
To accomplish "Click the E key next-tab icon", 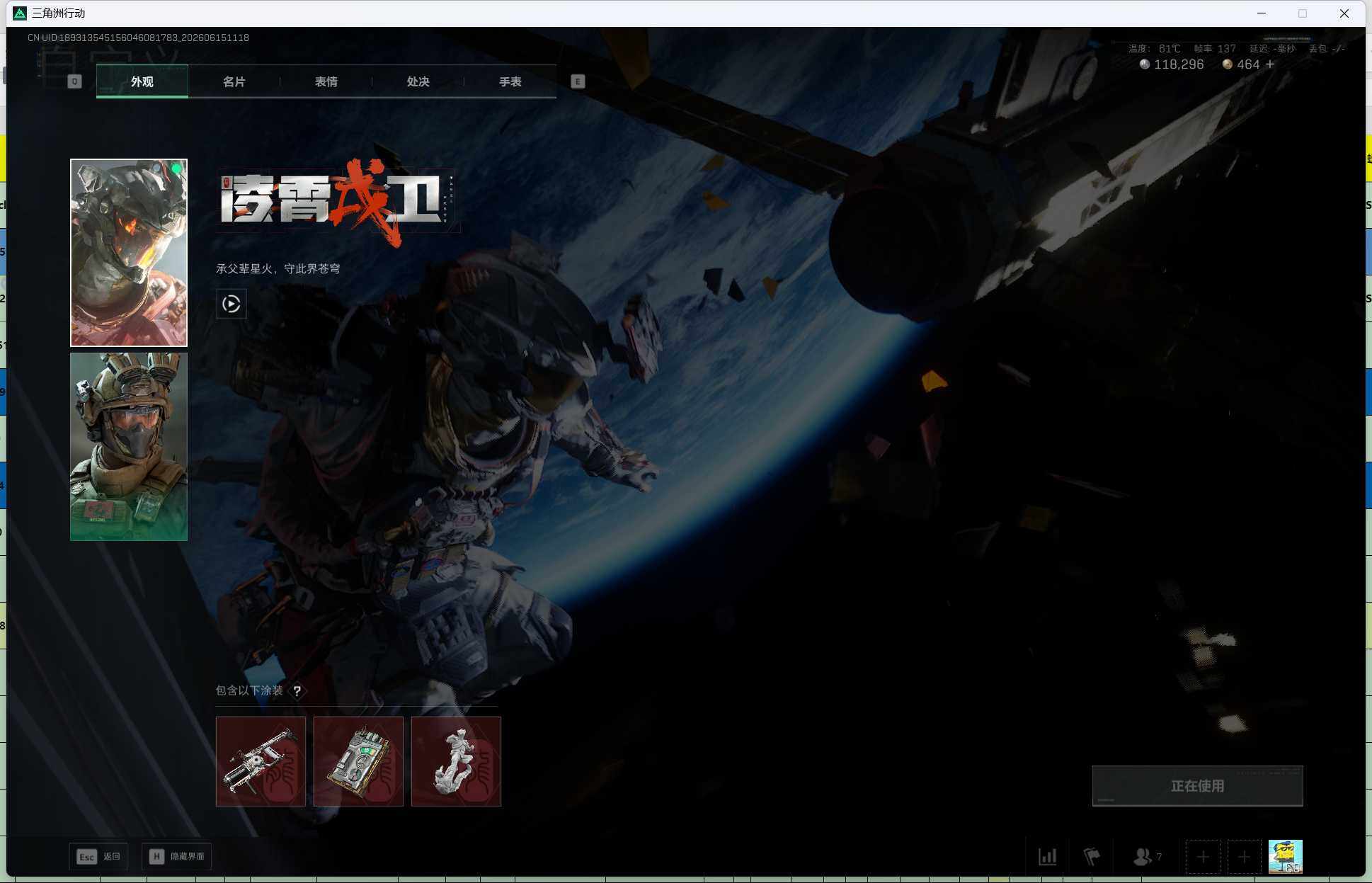I will (578, 81).
